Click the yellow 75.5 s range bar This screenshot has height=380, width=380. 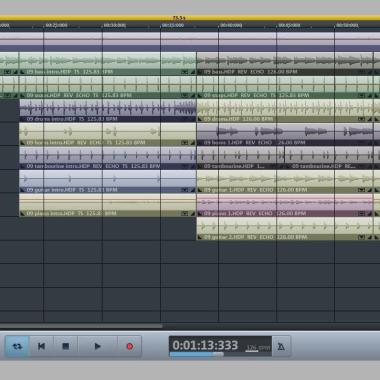point(190,18)
